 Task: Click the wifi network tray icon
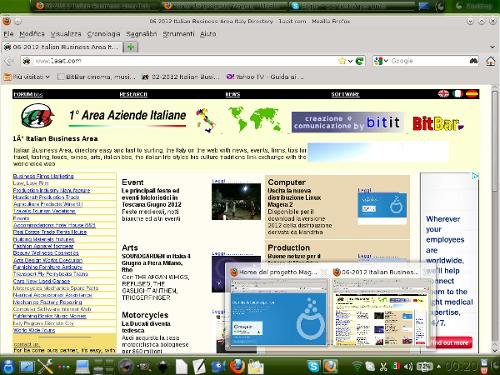pyautogui.click(x=357, y=367)
